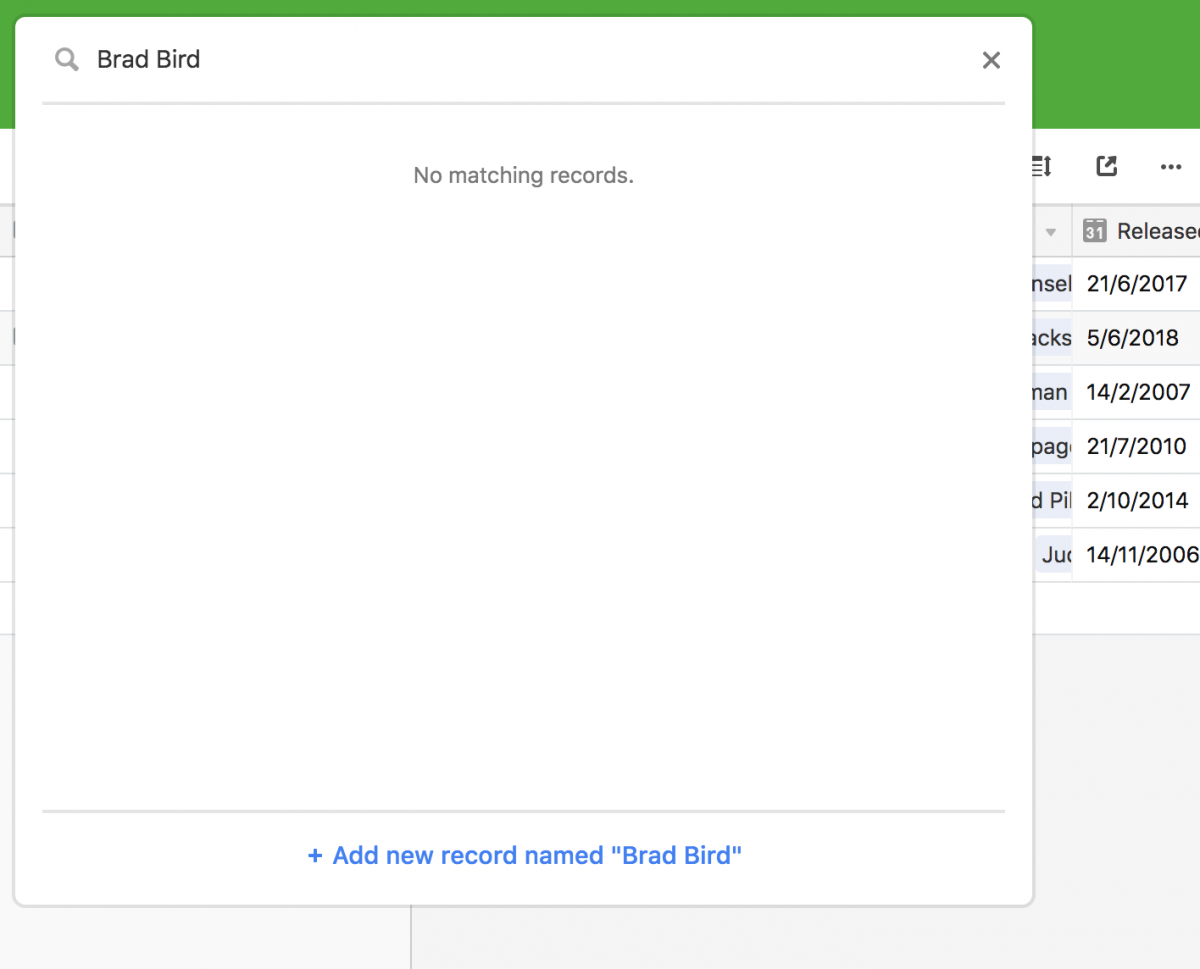1200x969 pixels.
Task: Click the magnifying glass search icon
Action: (67, 60)
